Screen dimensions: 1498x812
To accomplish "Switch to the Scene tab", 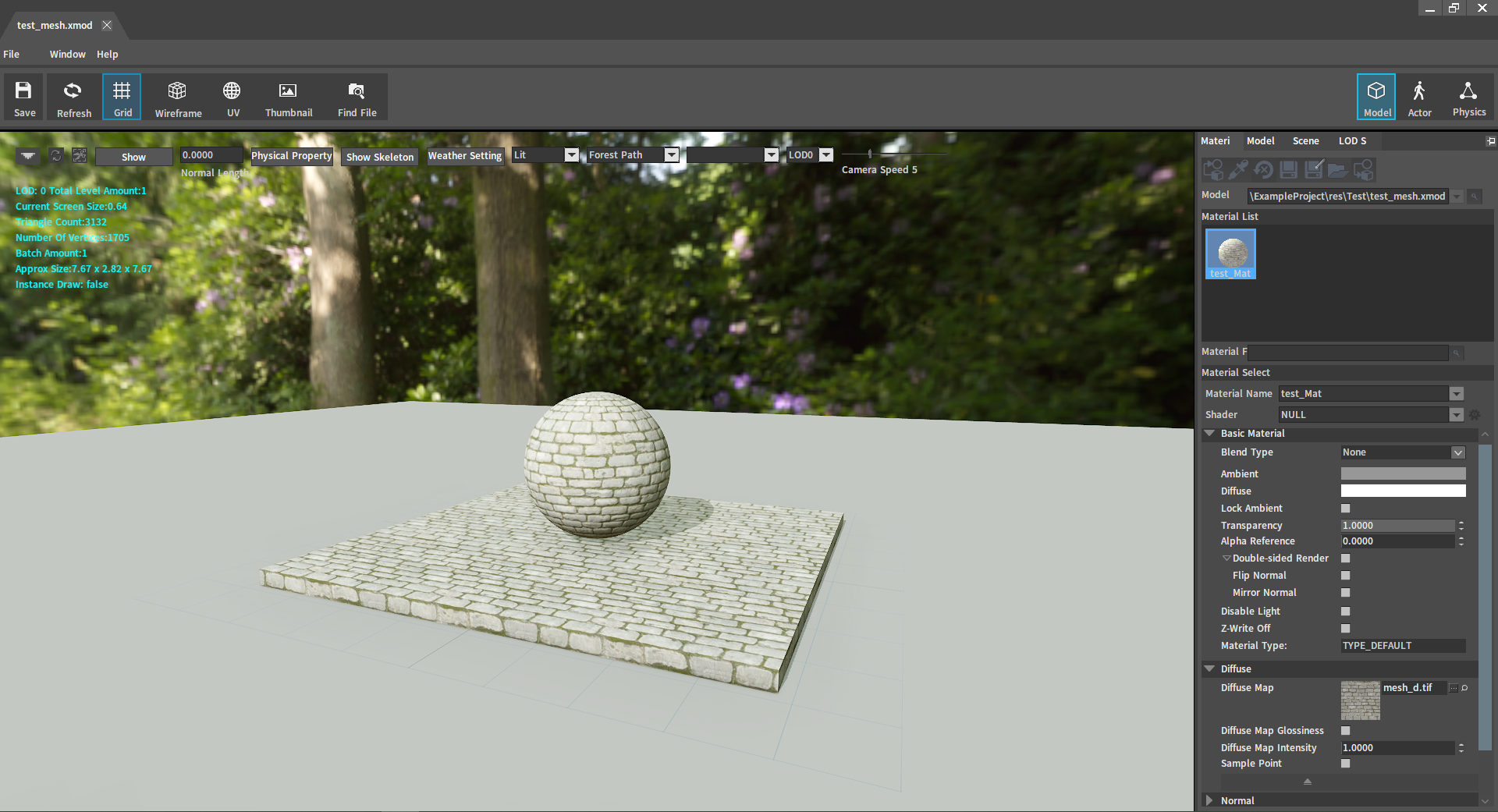I will pyautogui.click(x=1305, y=141).
